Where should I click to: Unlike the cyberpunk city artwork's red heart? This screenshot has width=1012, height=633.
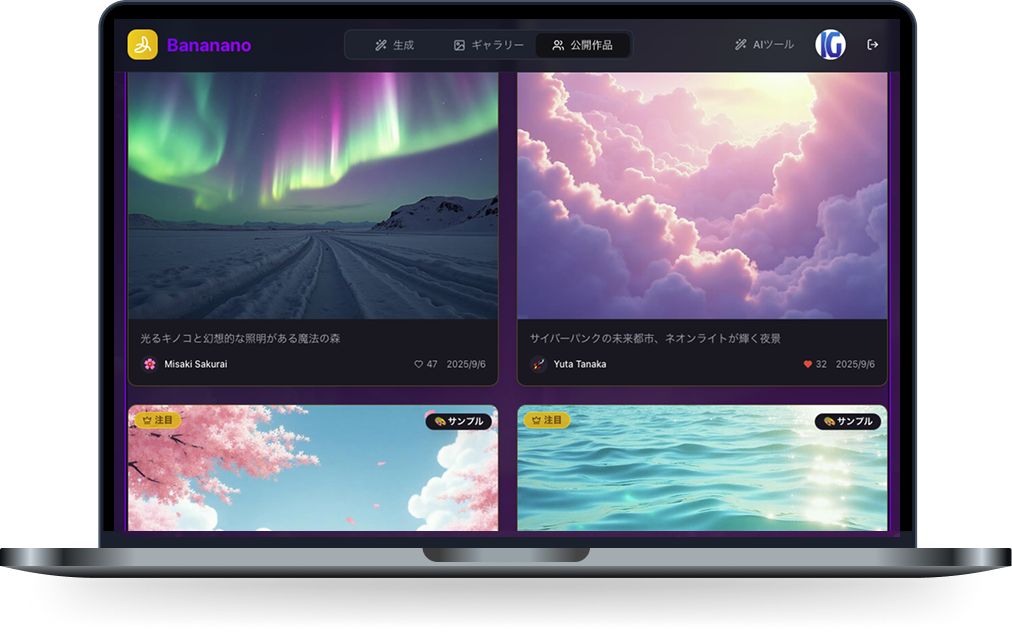806,364
